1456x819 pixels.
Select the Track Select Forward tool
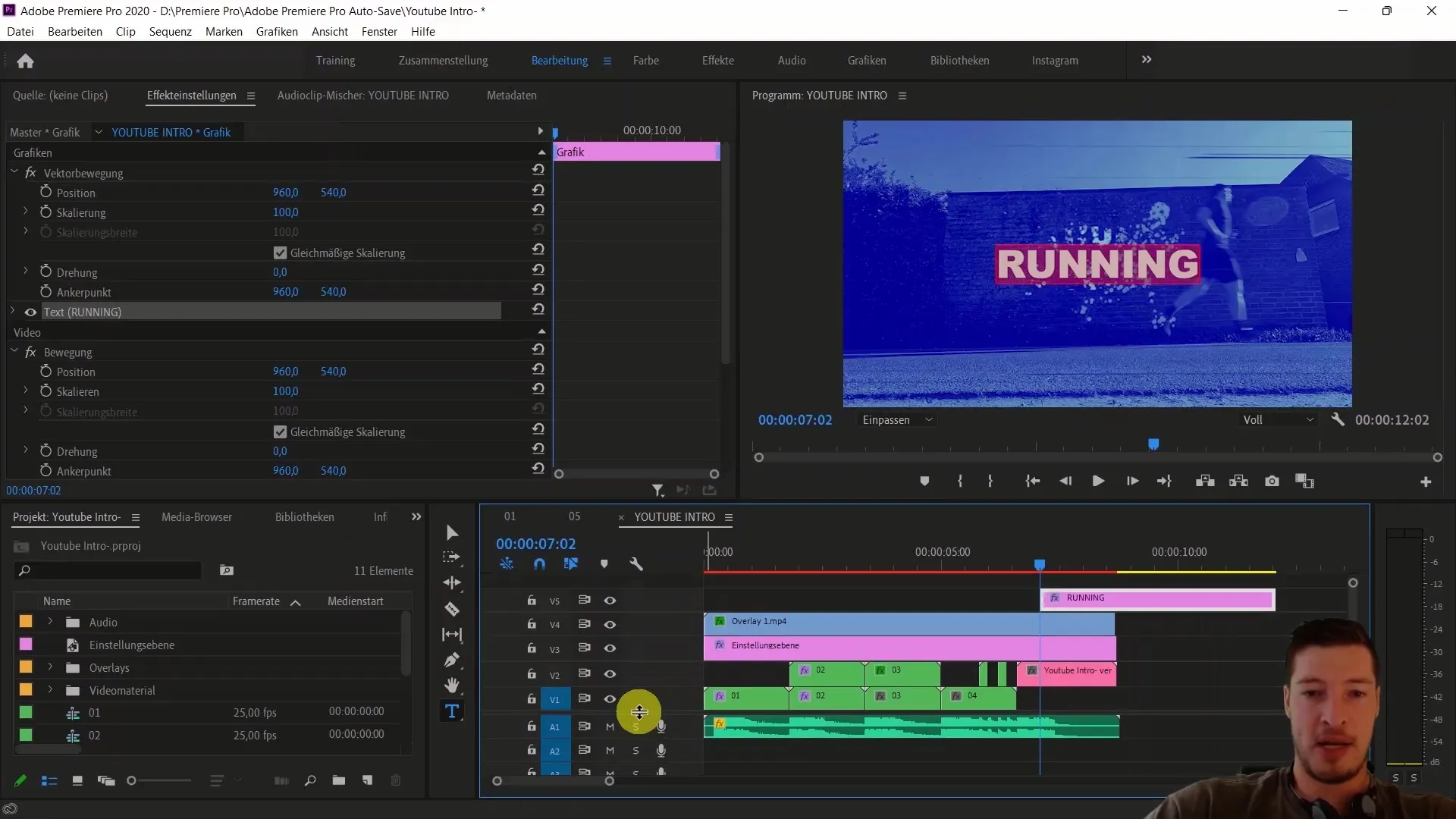click(x=452, y=557)
